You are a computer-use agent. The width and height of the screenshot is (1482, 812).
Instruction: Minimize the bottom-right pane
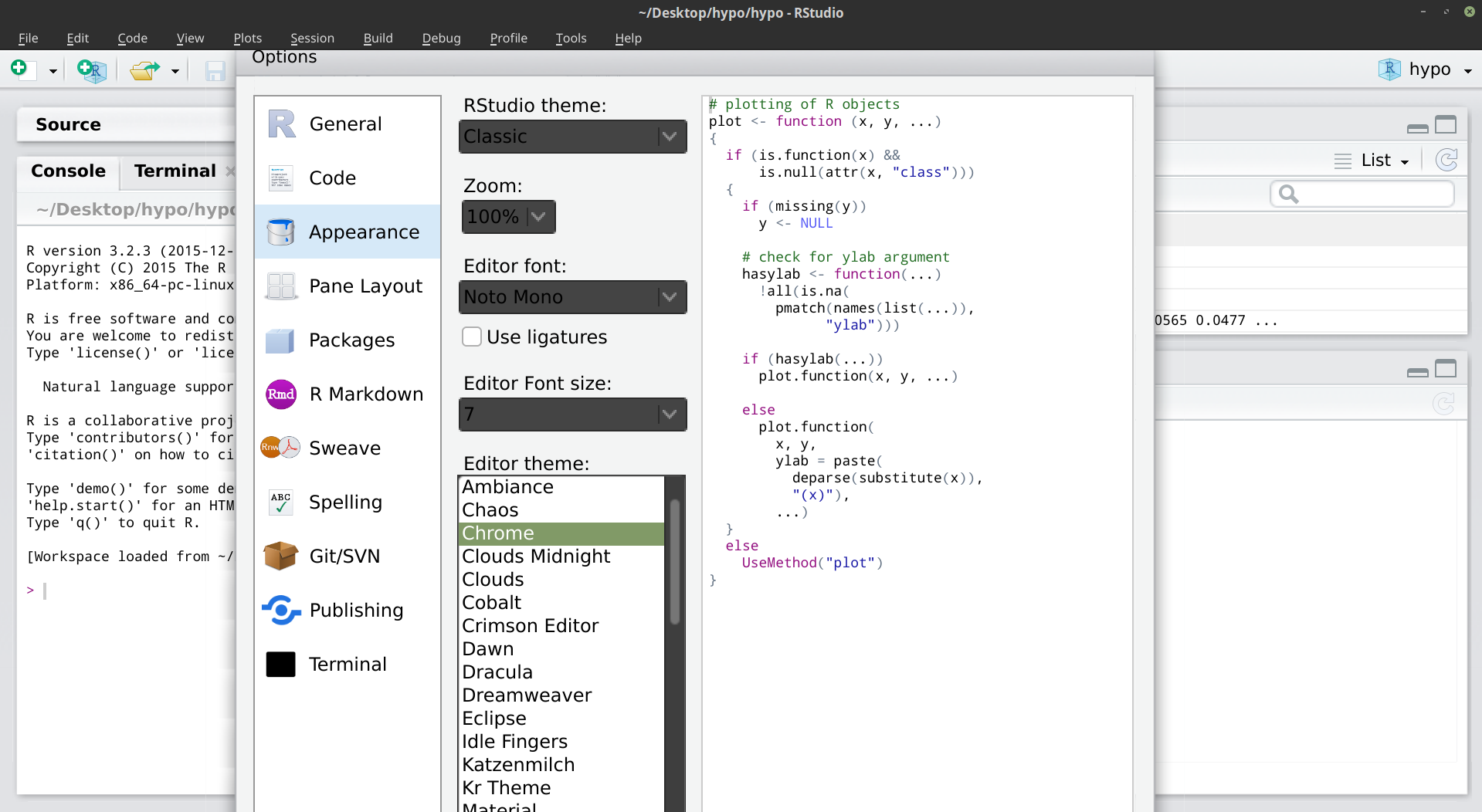tap(1418, 373)
